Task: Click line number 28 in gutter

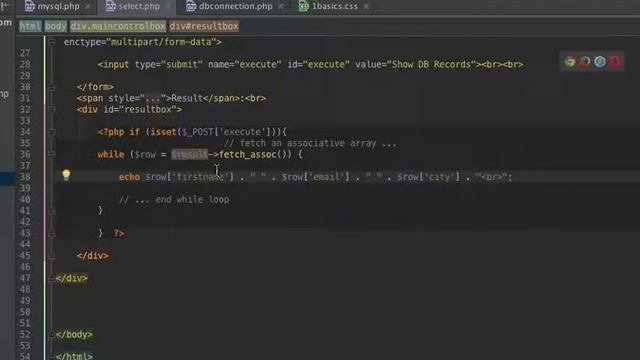Action: [25, 64]
